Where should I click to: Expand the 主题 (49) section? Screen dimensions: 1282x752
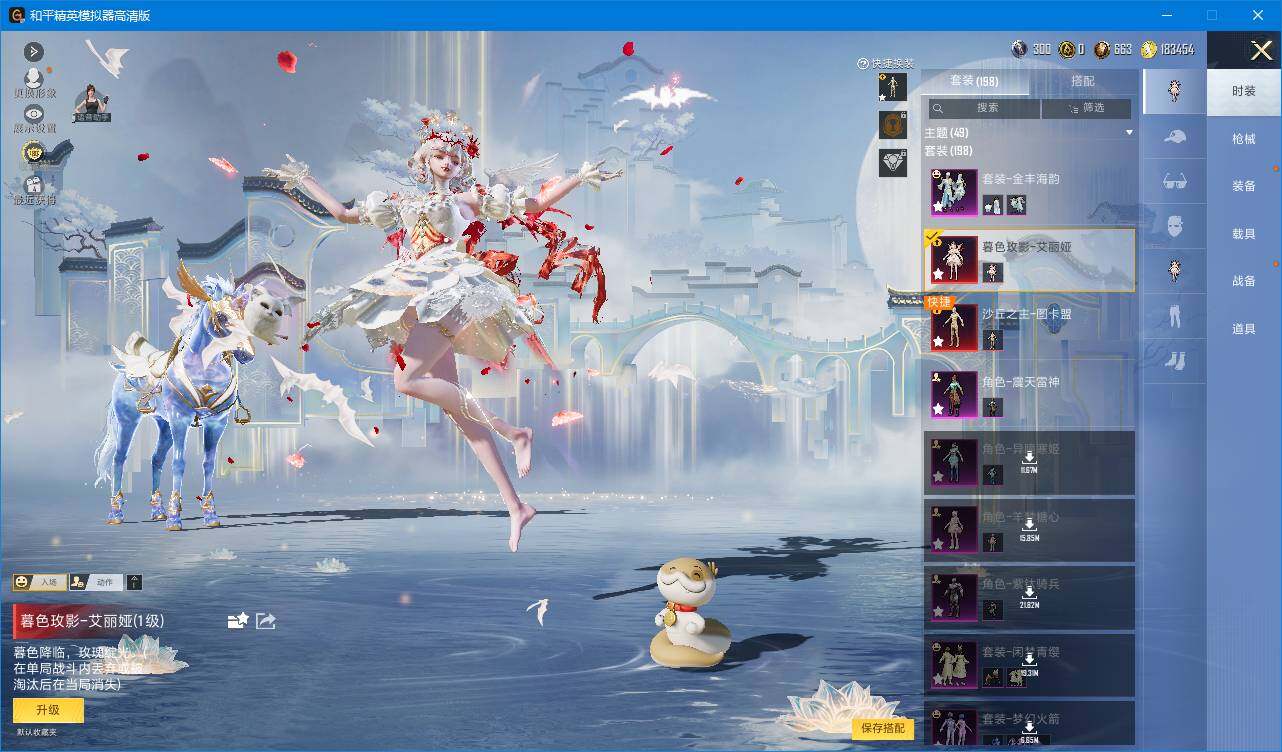[1029, 133]
